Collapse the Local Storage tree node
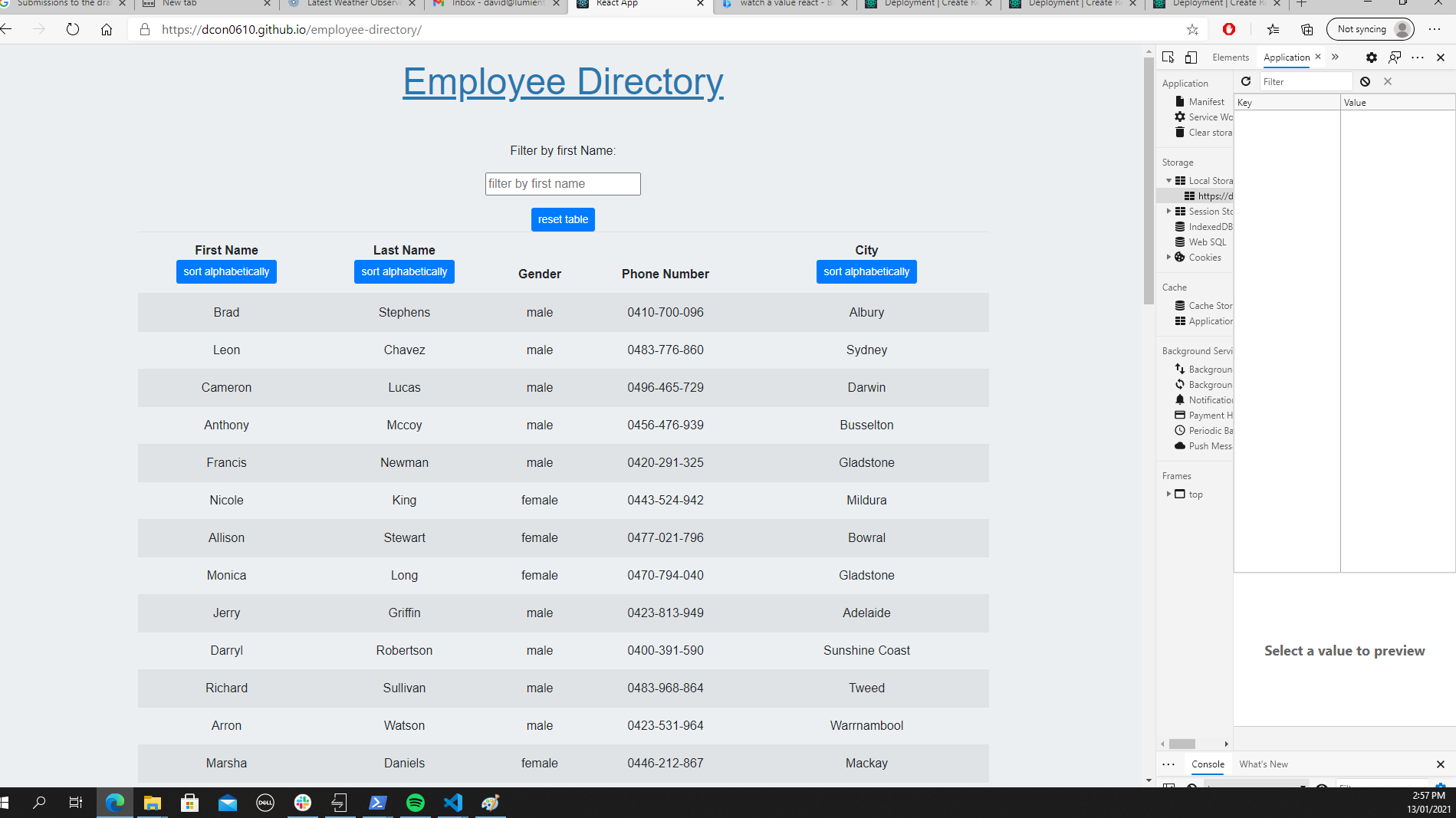Screen dimensions: 1456x818 tap(1168, 181)
